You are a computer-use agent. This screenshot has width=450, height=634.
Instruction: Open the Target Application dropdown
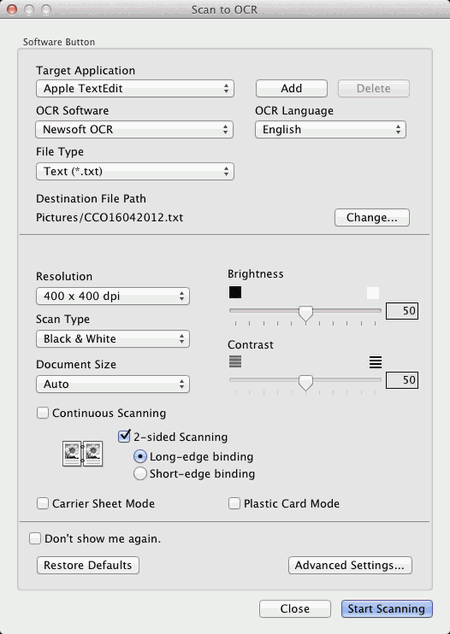coord(135,89)
